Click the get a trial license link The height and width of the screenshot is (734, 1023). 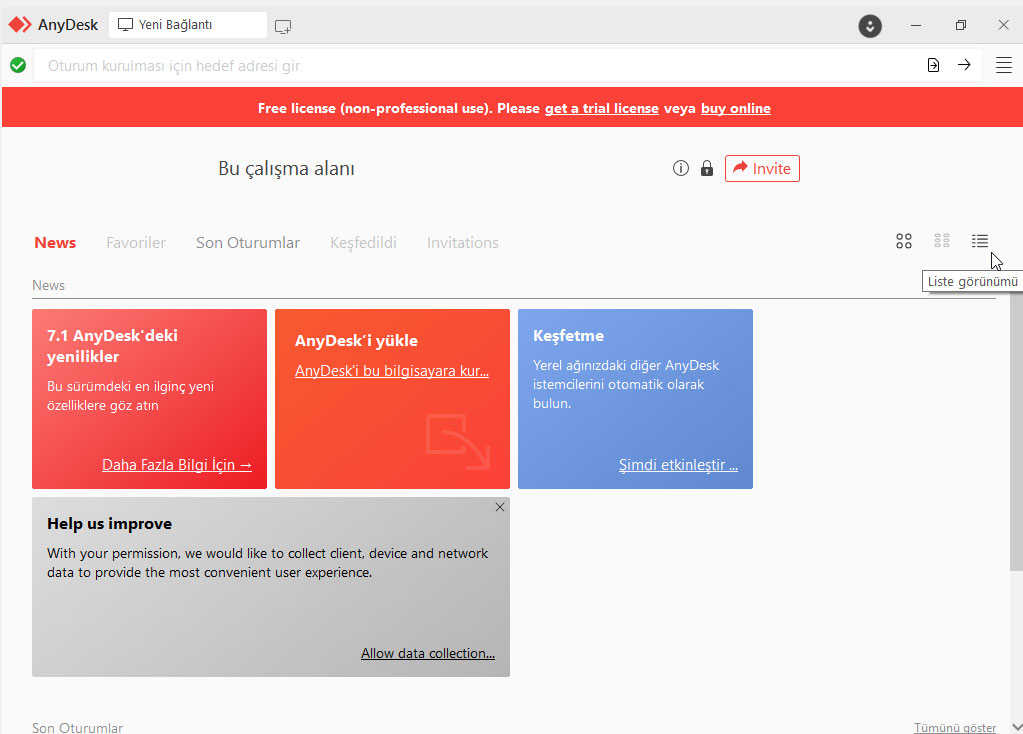[601, 108]
